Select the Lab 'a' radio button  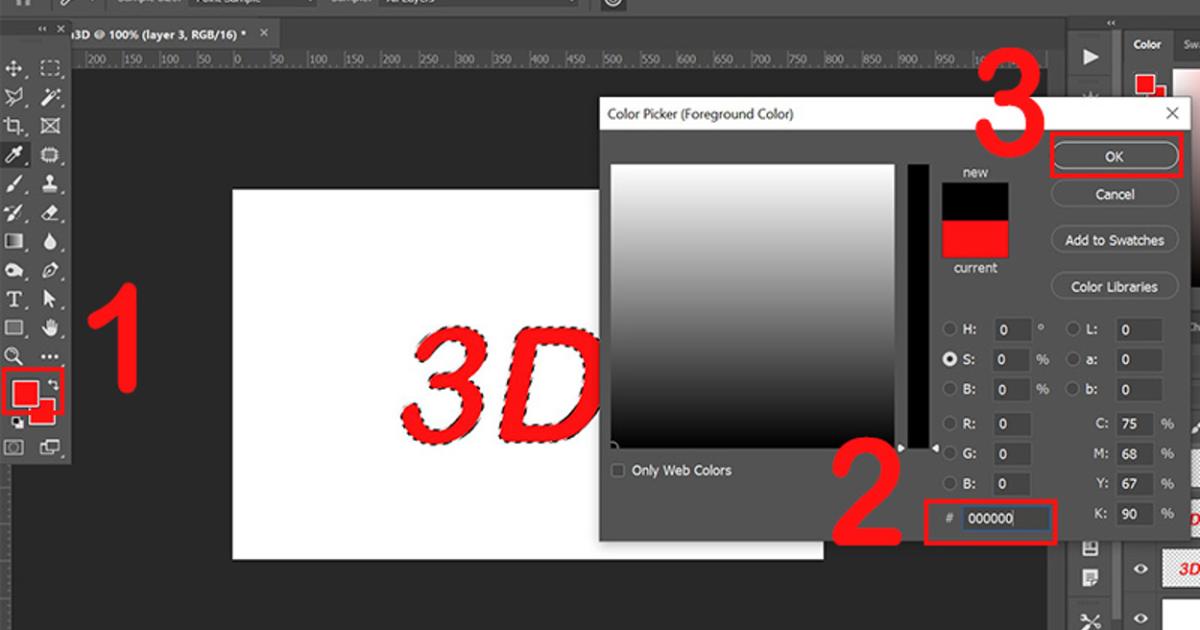tap(1073, 359)
